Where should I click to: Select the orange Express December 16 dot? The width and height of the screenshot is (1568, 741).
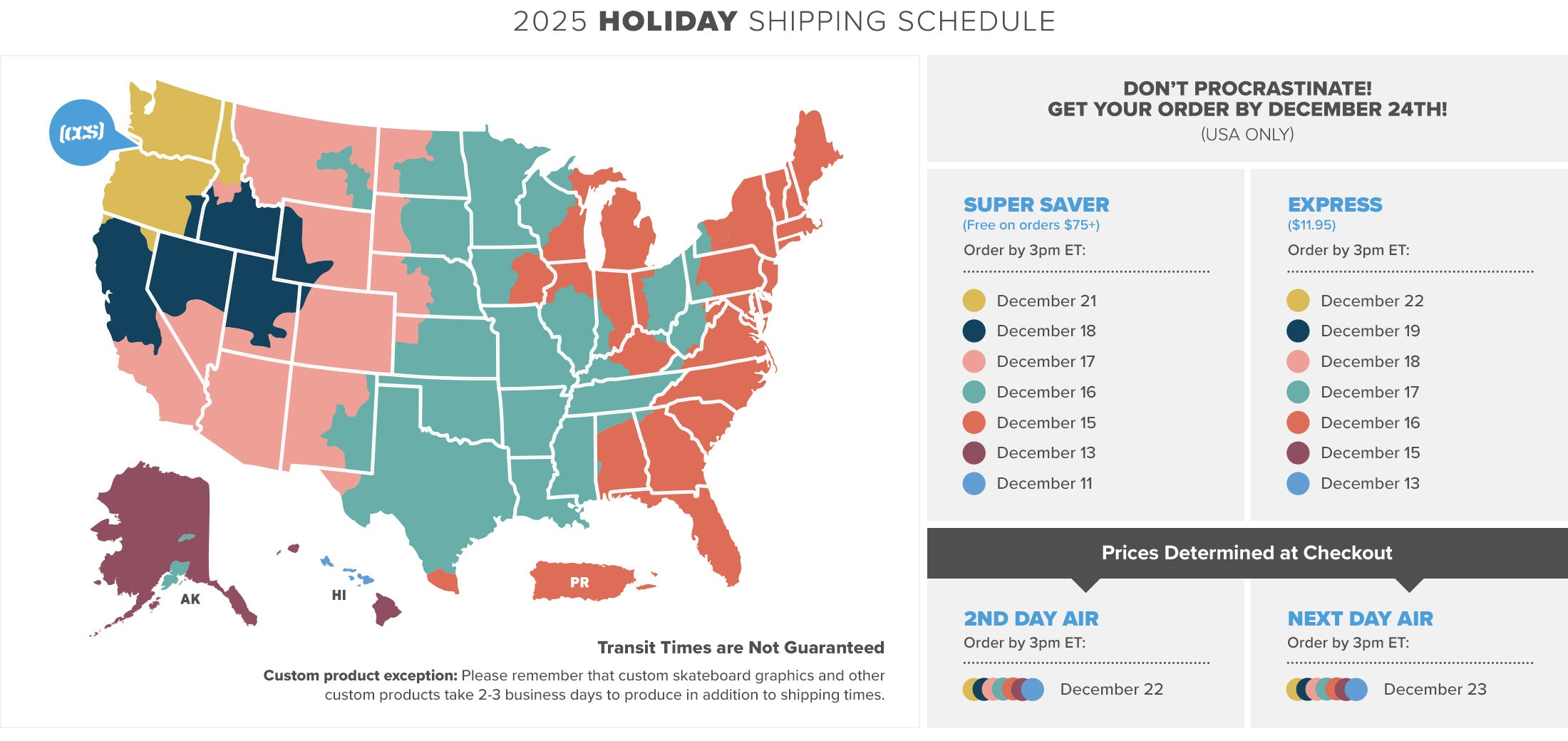pos(1298,423)
